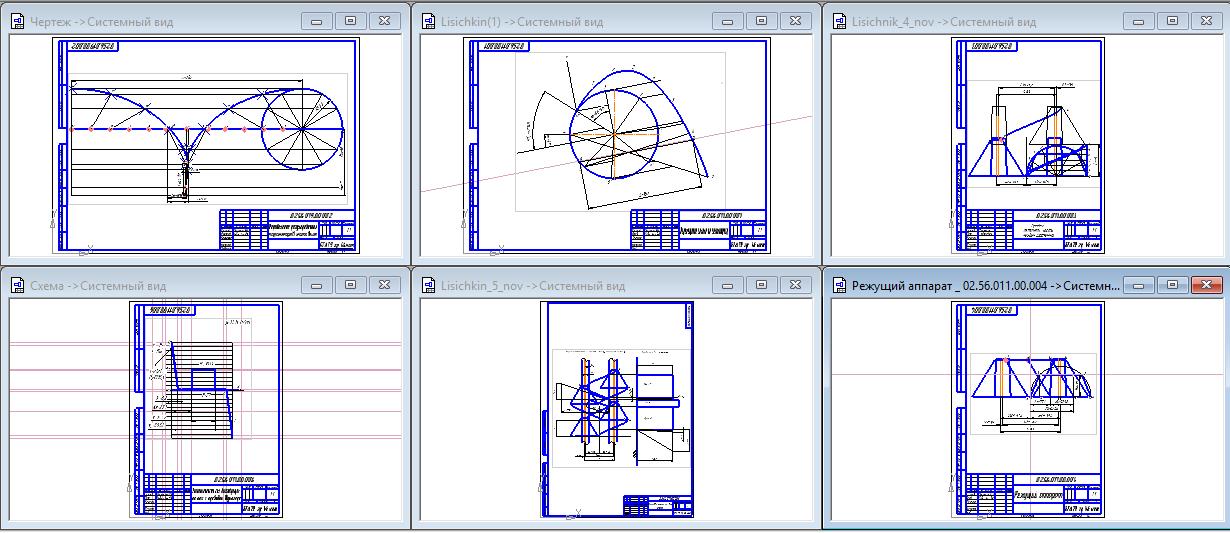Click the document icon of the Lisichnik_4_nov window
This screenshot has height=533, width=1230.
point(839,21)
